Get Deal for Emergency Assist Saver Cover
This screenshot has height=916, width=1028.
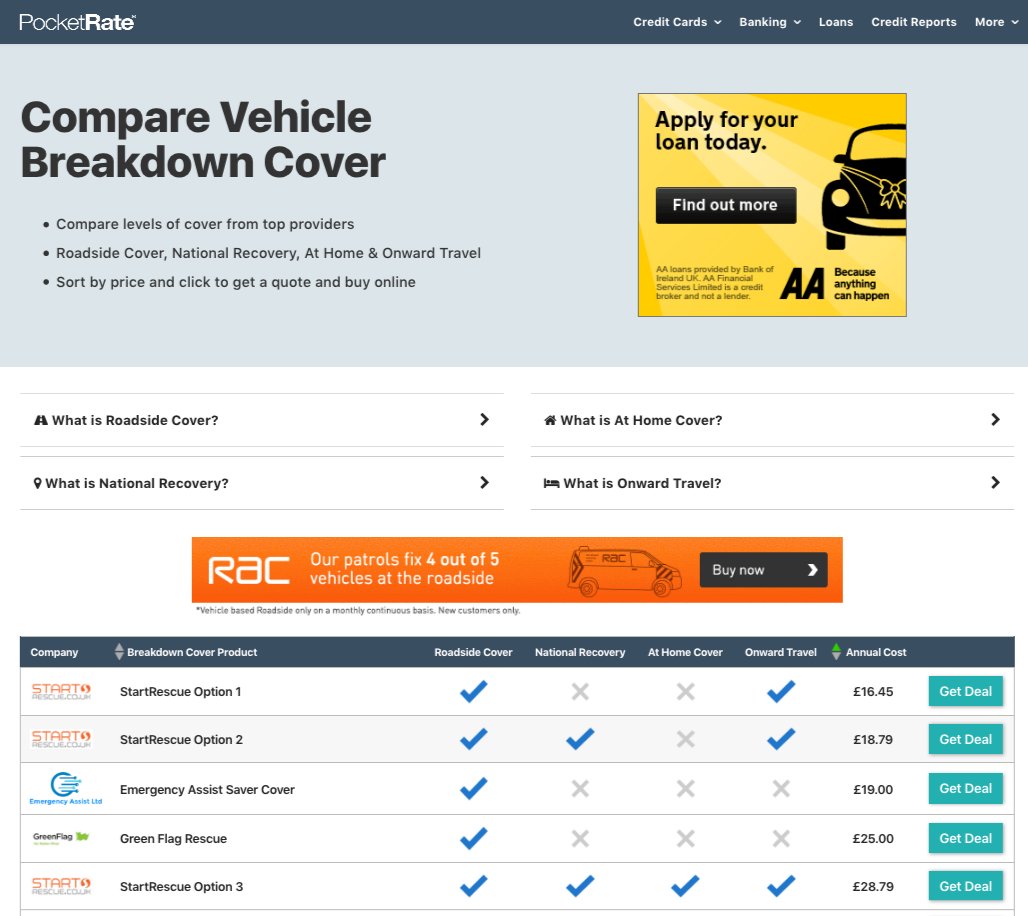(966, 789)
